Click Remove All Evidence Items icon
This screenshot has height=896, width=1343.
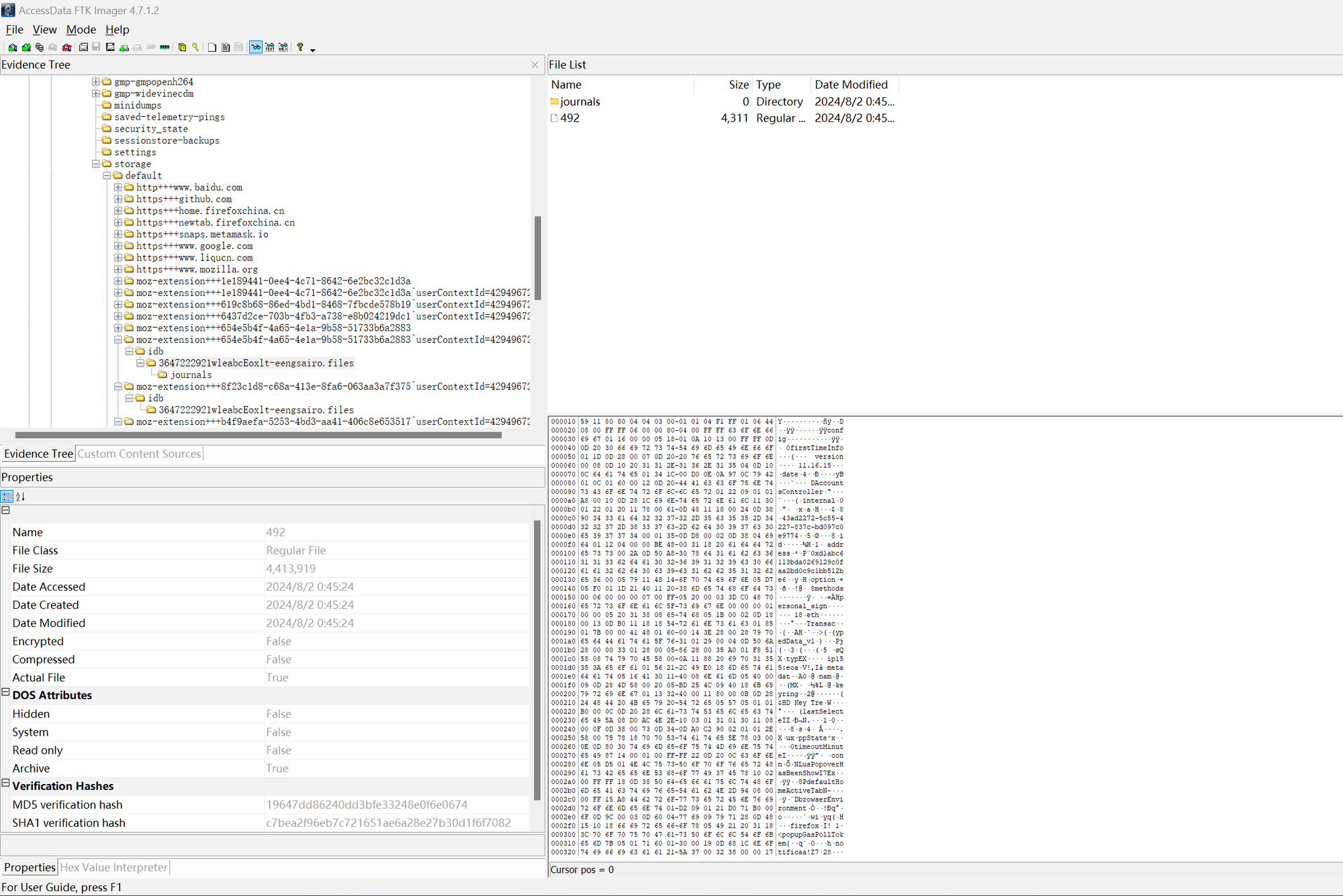tap(66, 48)
